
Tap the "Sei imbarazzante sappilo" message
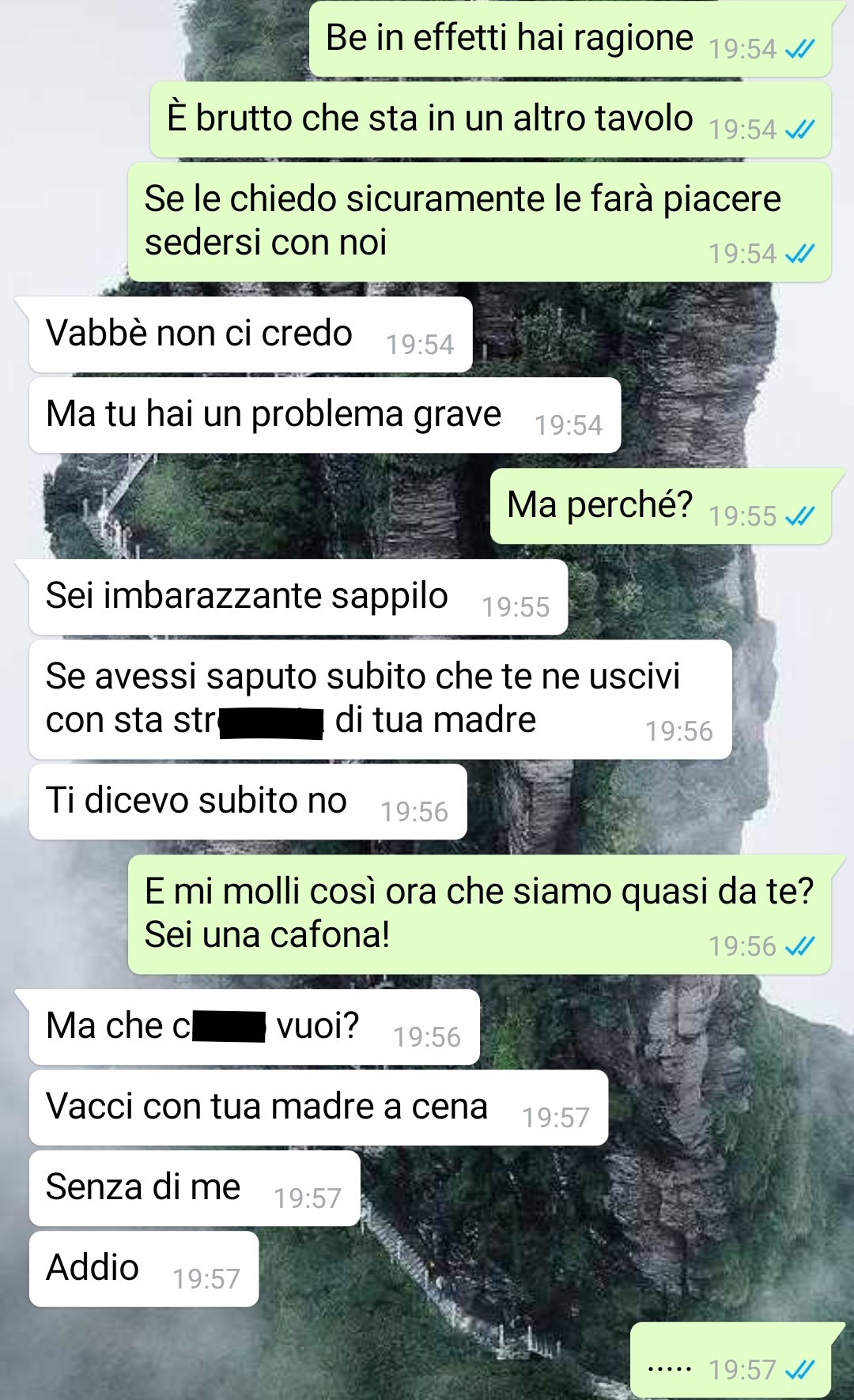(x=298, y=597)
